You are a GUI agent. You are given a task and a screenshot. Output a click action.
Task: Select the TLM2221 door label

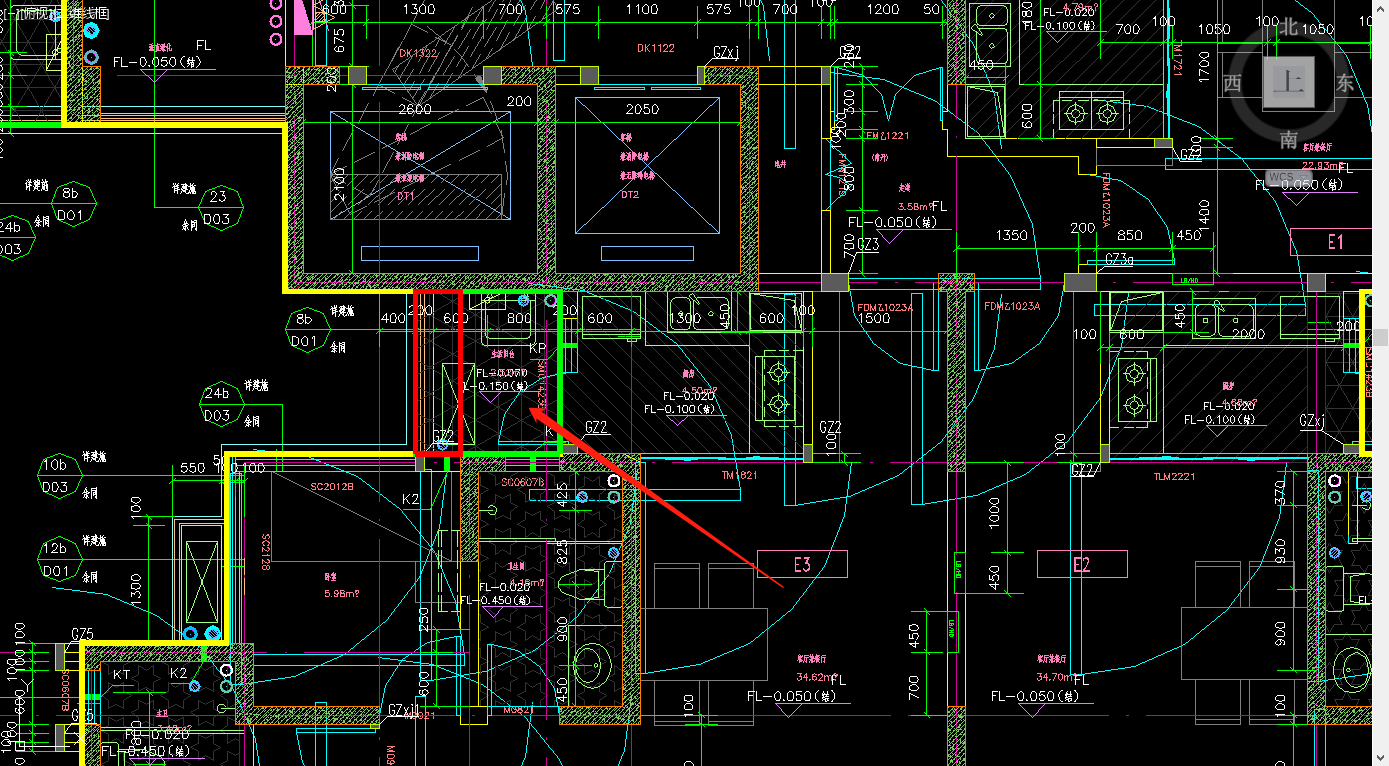pos(1175,477)
